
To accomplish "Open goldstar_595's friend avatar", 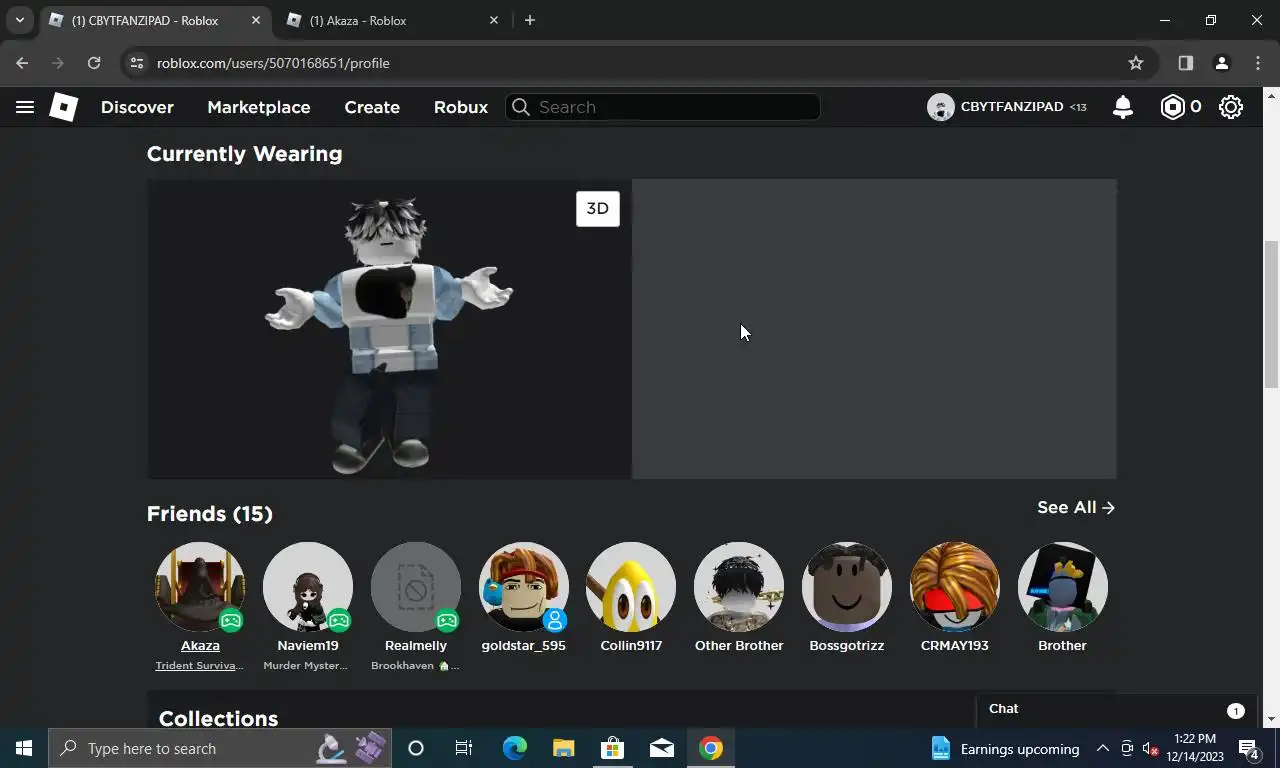I will tap(524, 587).
